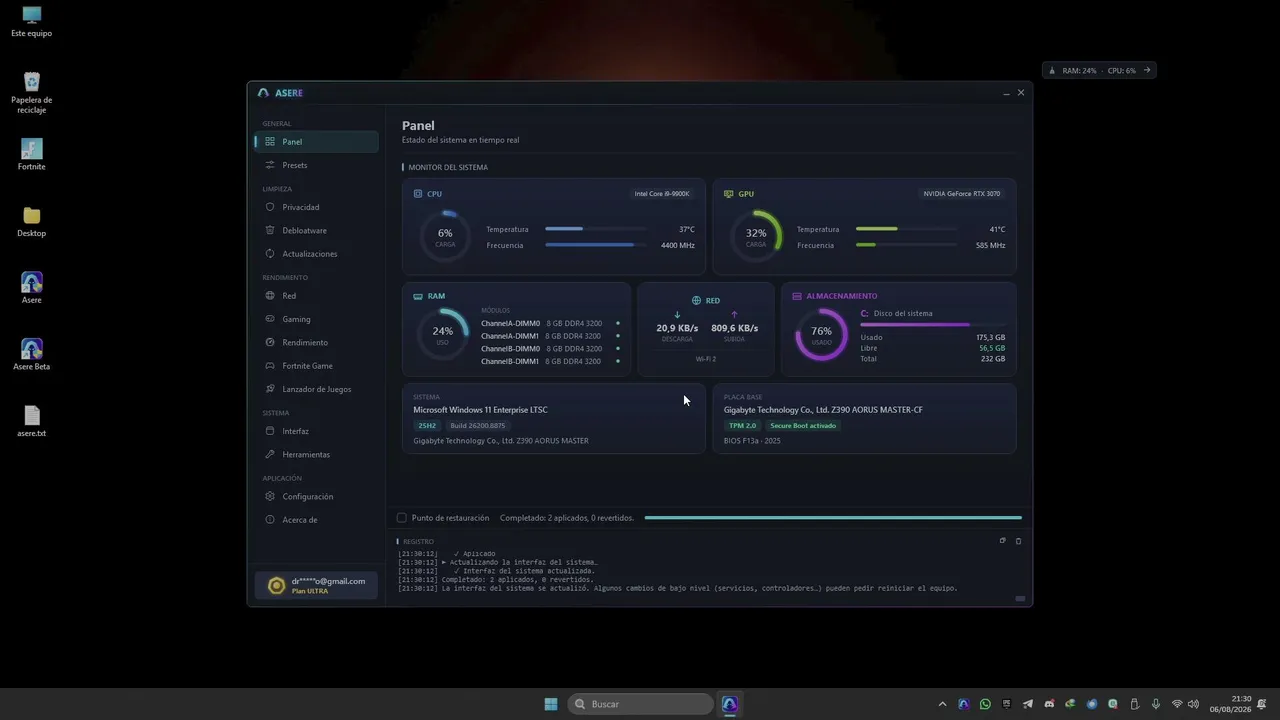Image resolution: width=1280 pixels, height=720 pixels.
Task: Click the disk C: usage bar
Action: [x=932, y=325]
